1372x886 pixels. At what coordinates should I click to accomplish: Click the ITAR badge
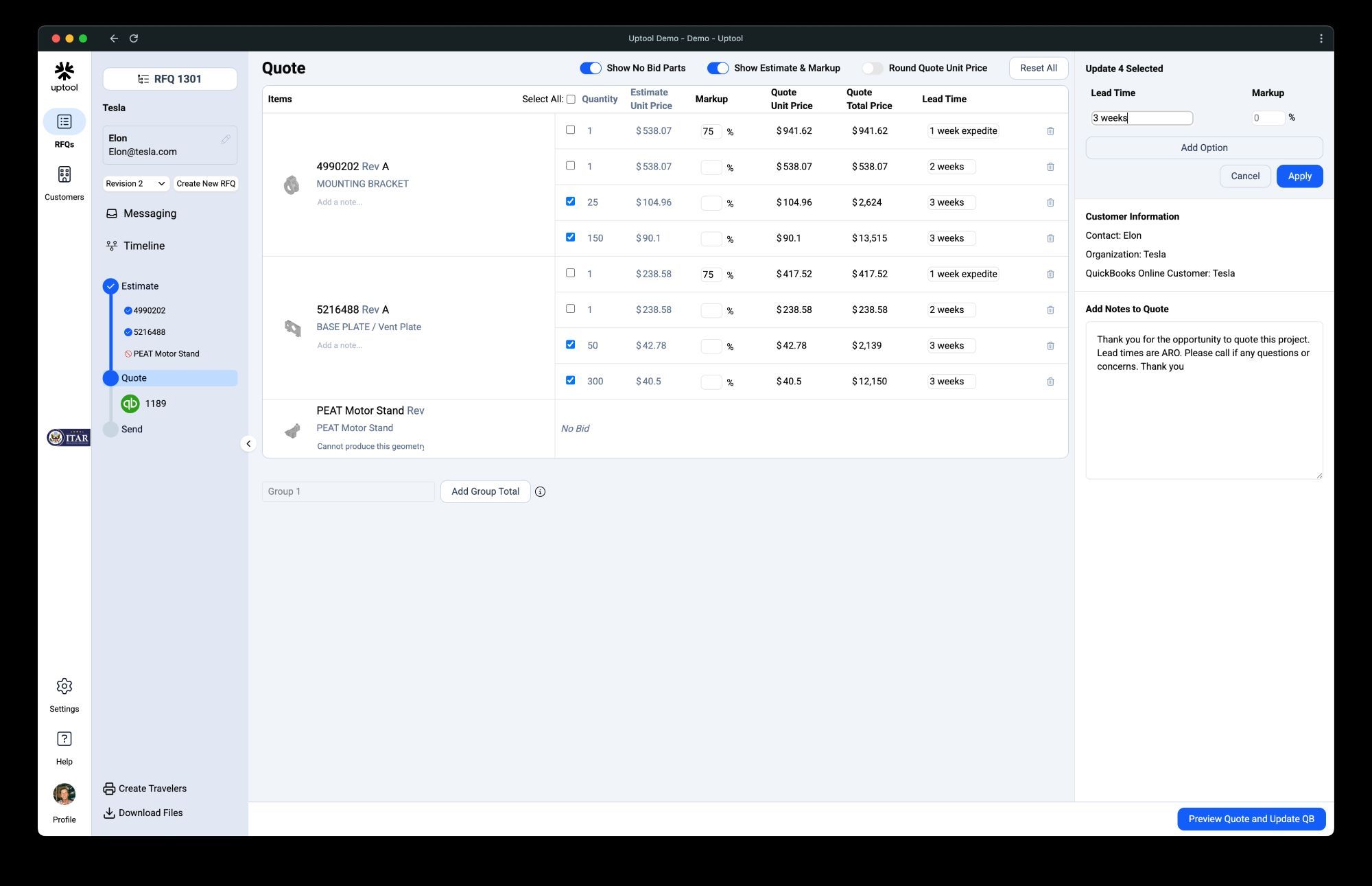[68, 437]
